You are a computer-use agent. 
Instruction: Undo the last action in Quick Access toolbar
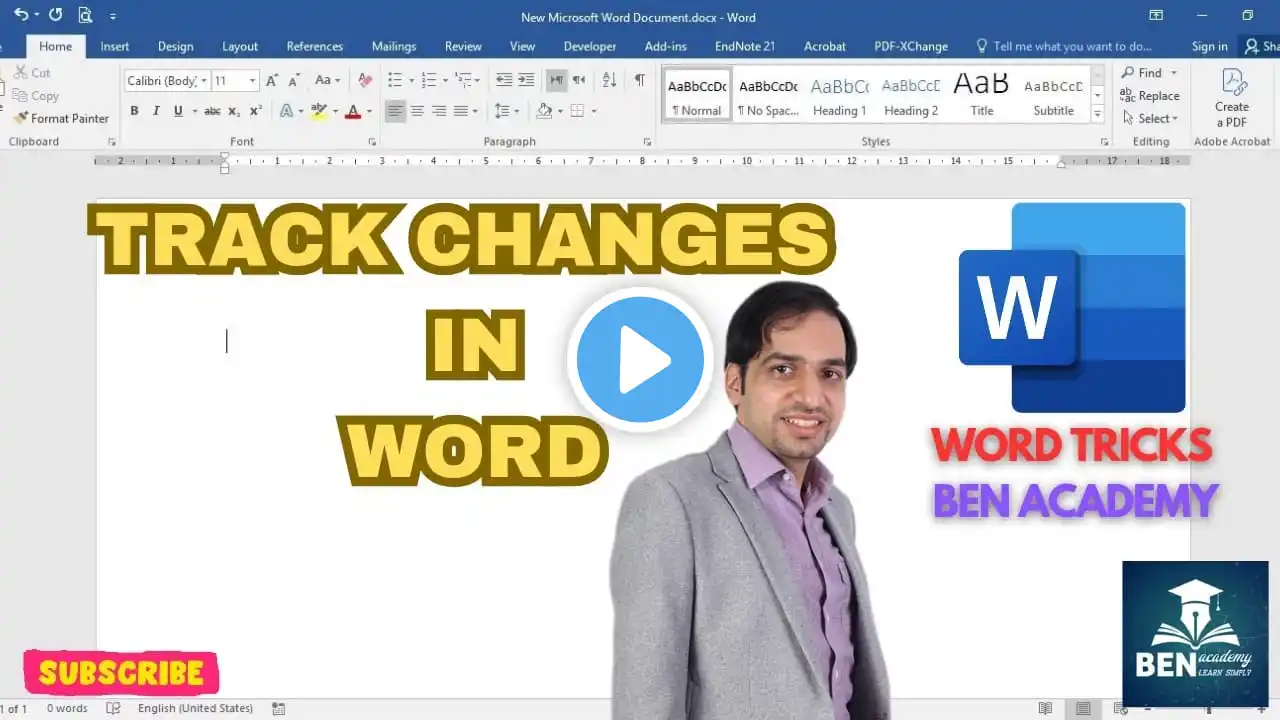pos(20,15)
